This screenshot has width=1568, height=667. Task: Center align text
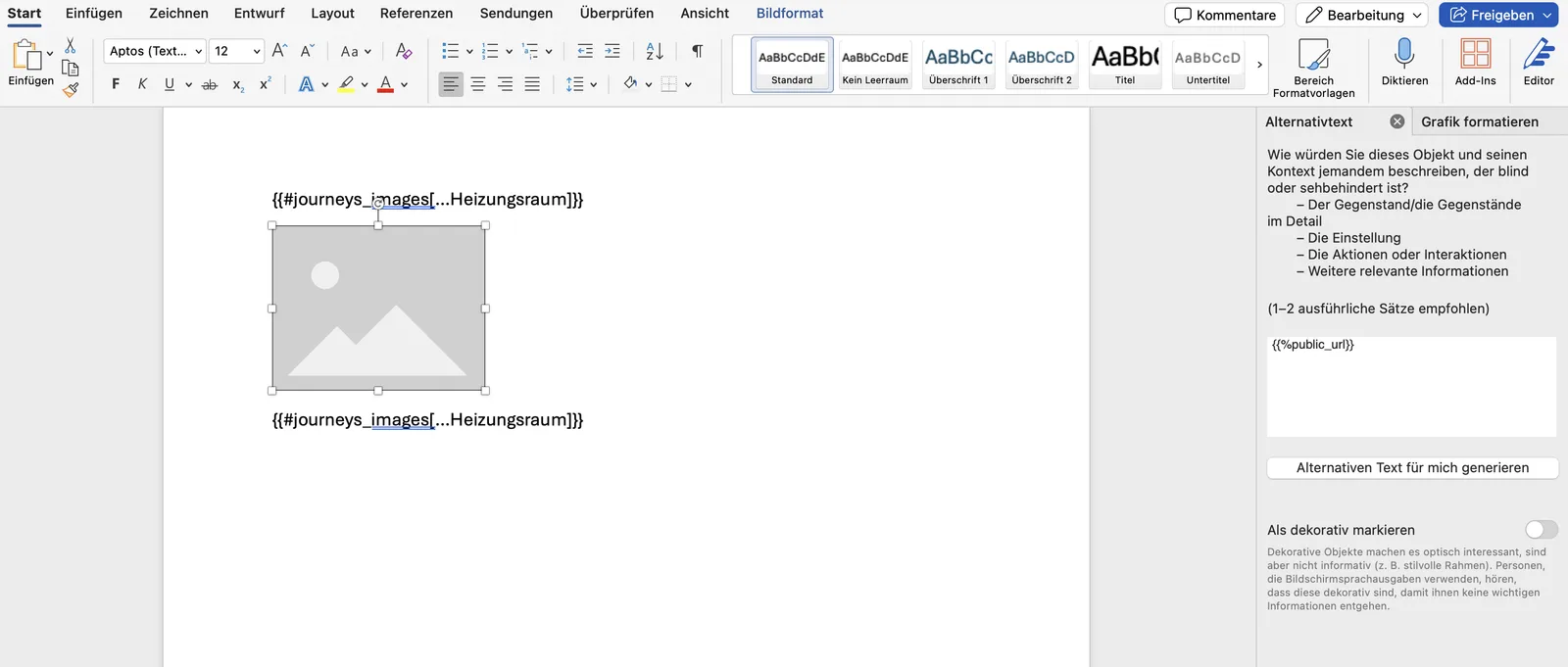point(478,84)
